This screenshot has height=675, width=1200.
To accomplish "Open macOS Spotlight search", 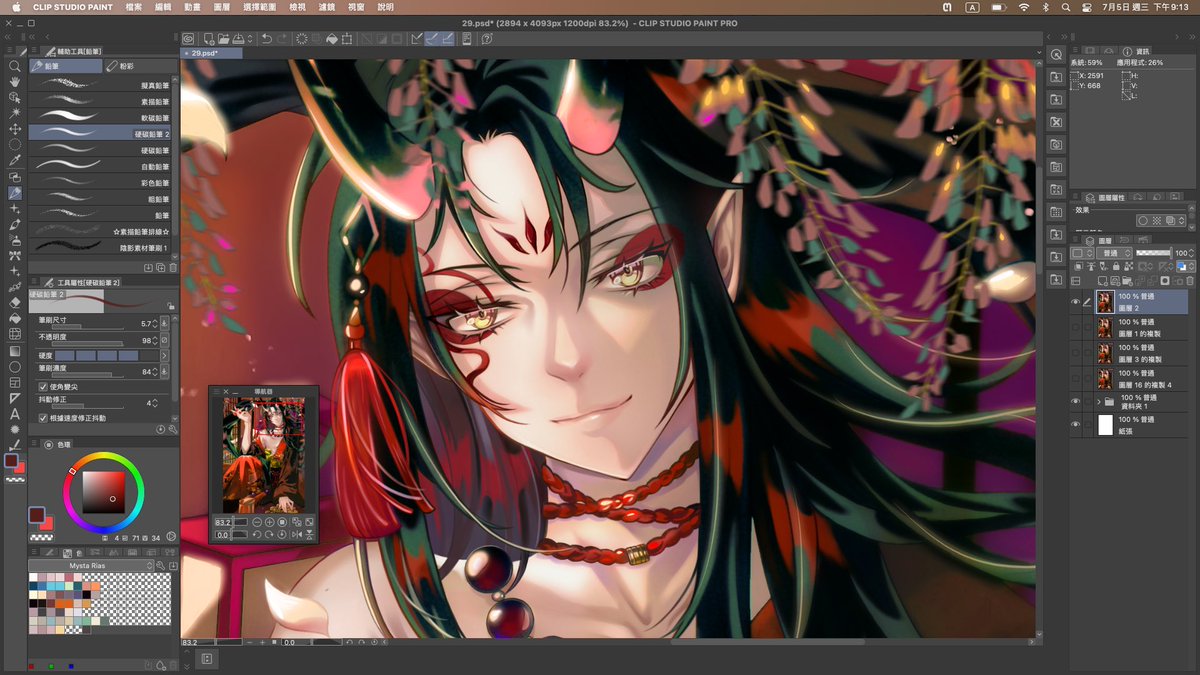I will (x=1068, y=7).
